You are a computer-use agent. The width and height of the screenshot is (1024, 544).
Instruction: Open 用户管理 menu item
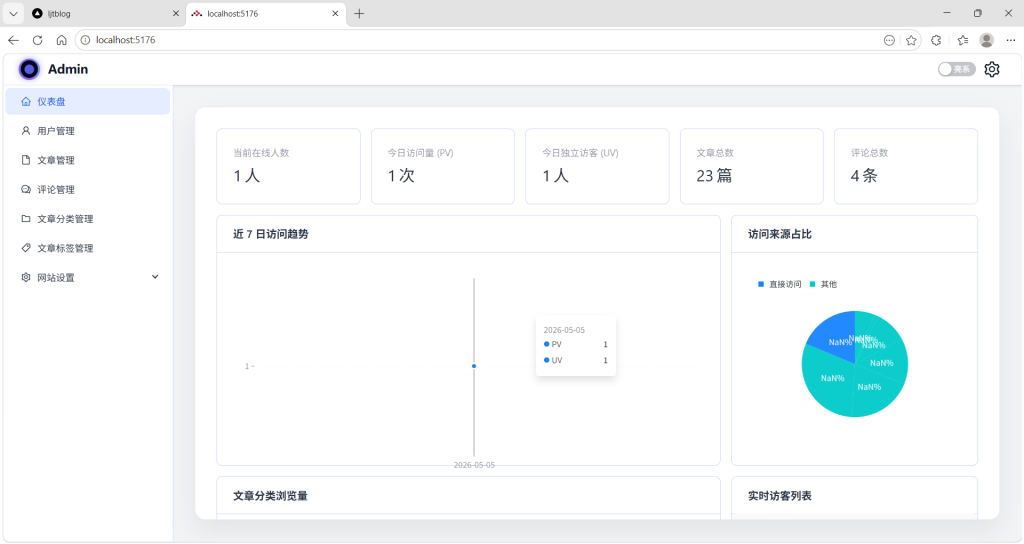88,131
